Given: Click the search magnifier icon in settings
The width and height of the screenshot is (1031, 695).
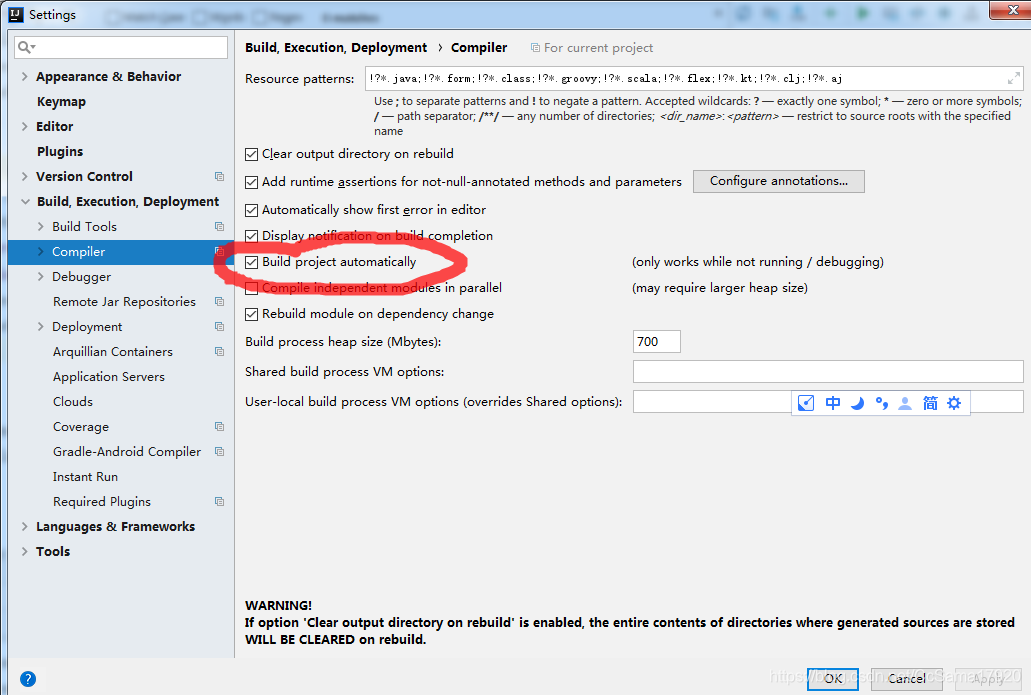Looking at the screenshot, I should tap(26, 47).
